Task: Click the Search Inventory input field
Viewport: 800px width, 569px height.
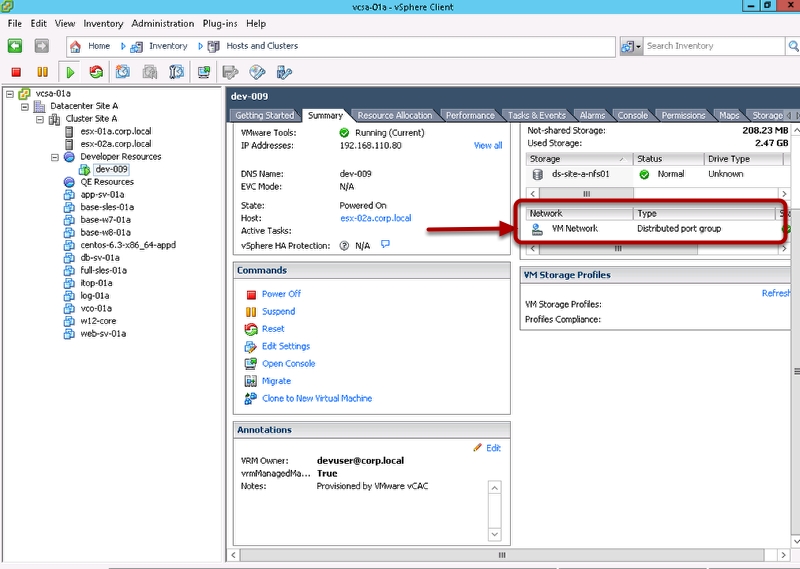Action: tap(714, 46)
